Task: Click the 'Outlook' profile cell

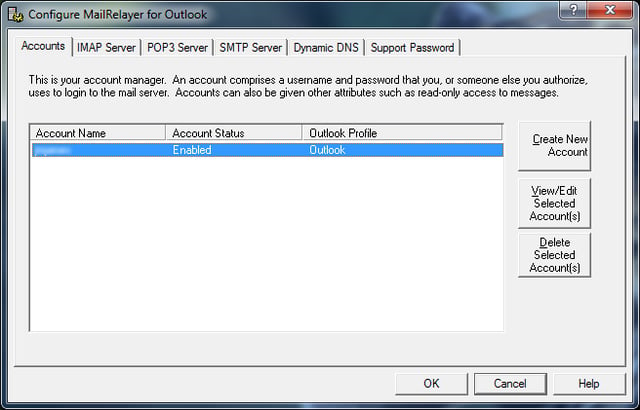Action: (327, 150)
